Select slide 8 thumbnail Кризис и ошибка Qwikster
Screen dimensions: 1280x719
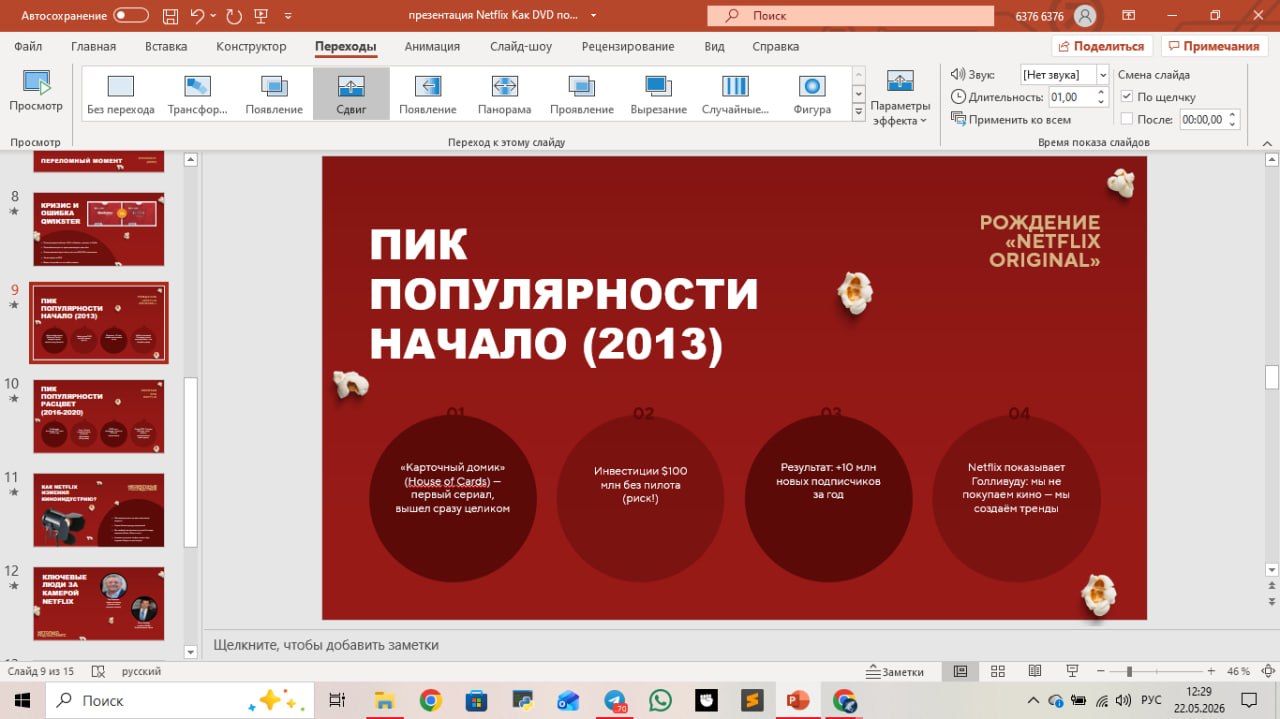click(99, 229)
